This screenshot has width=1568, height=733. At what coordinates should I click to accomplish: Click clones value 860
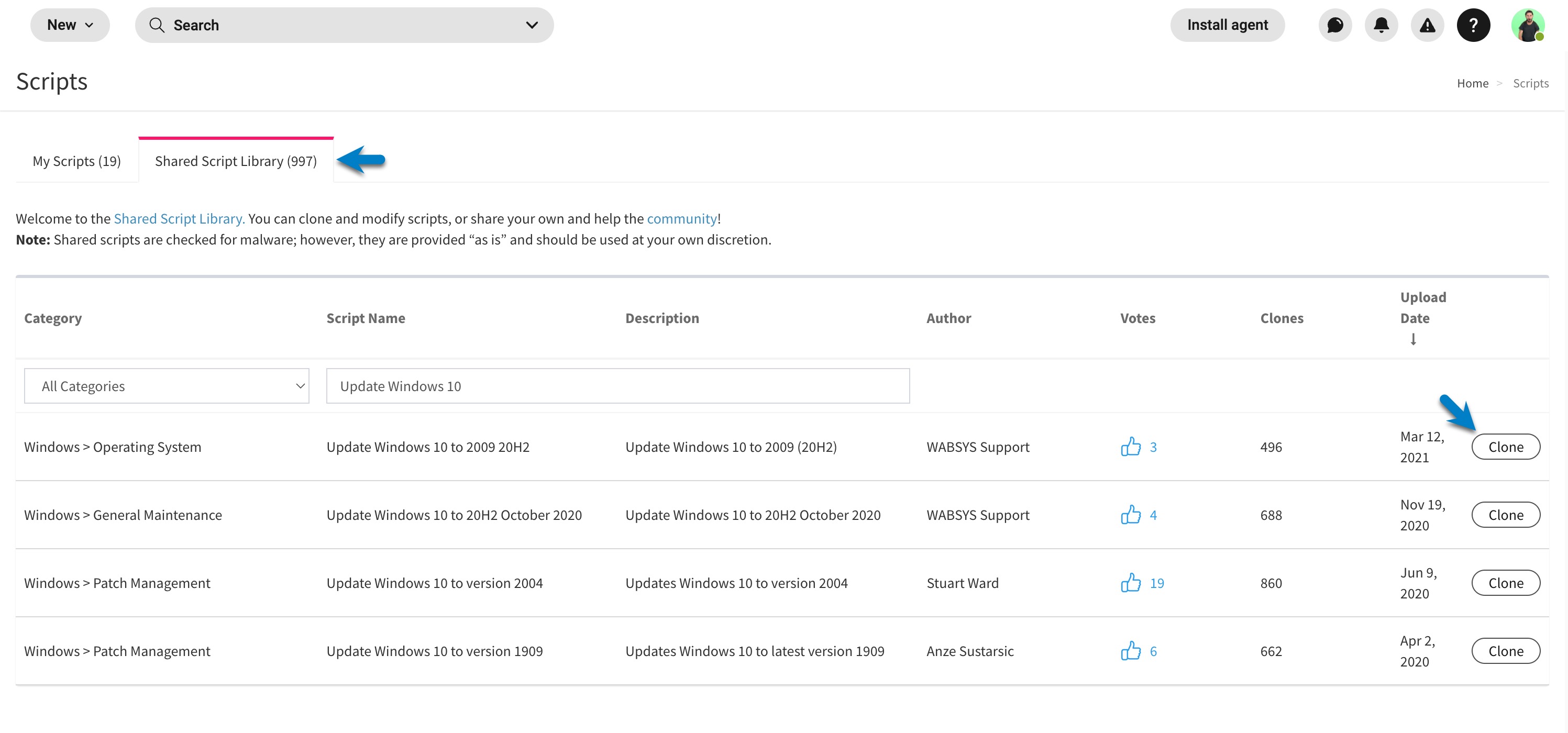coord(1271,583)
